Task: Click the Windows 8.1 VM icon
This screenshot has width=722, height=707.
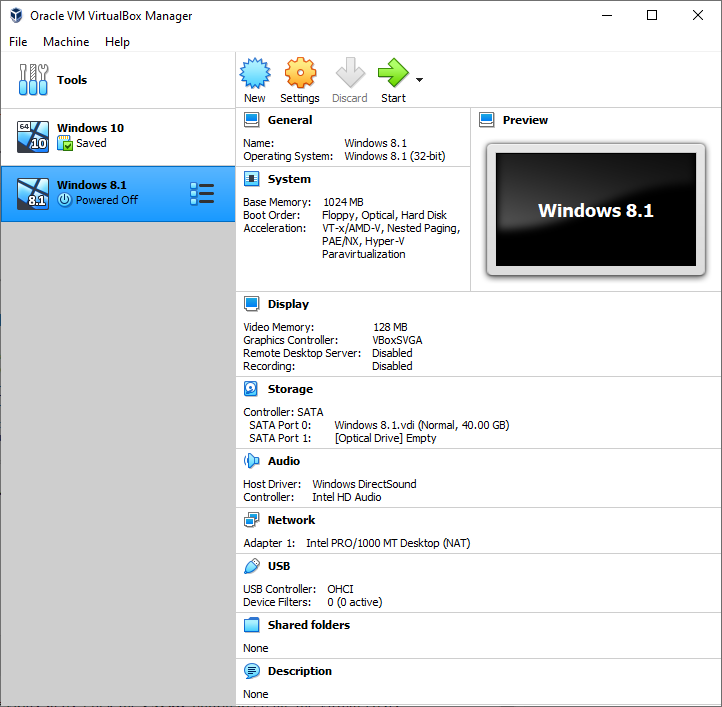Action: (x=33, y=194)
